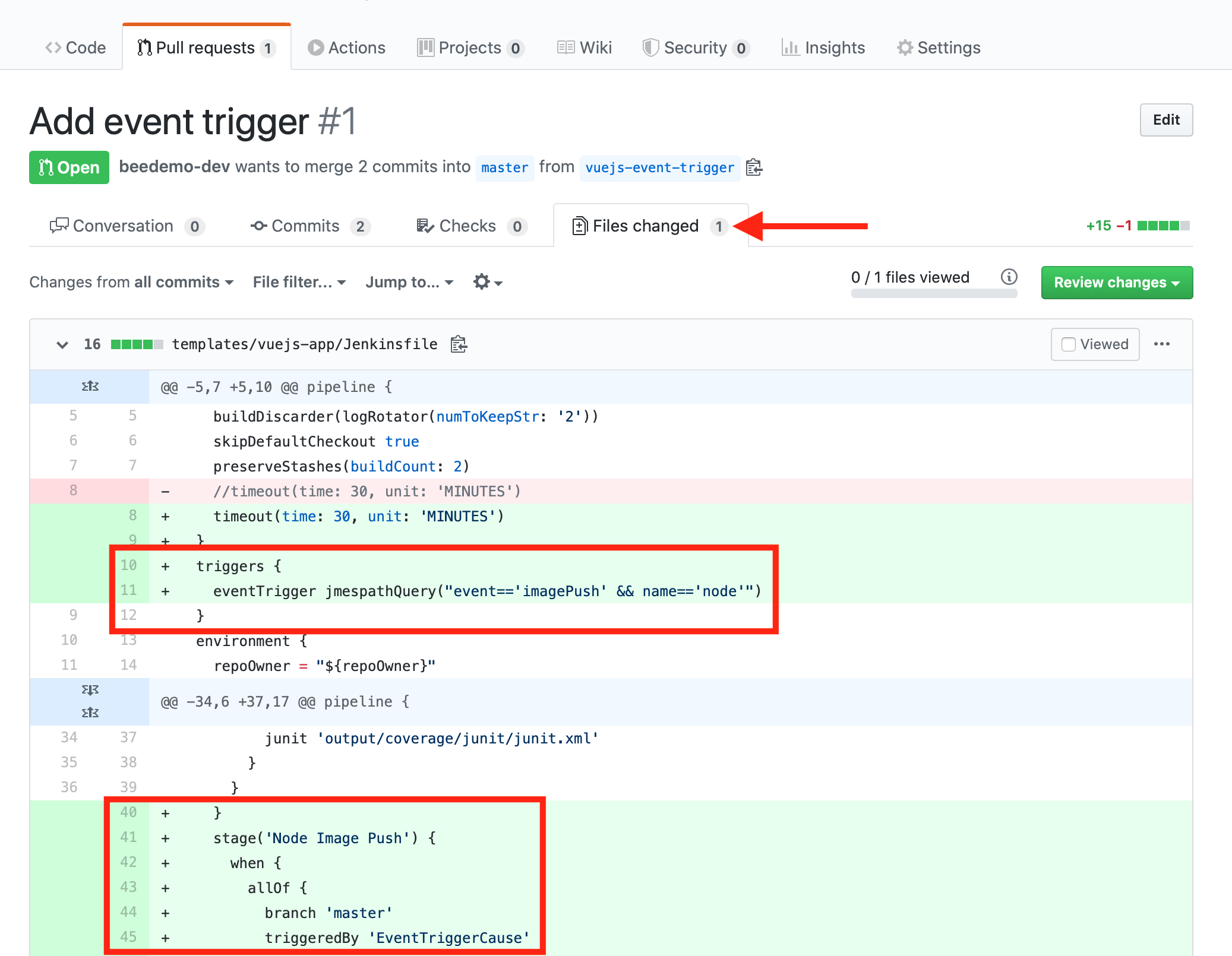Image resolution: width=1232 pixels, height=956 pixels.
Task: Open the three-dot file options menu
Action: [x=1162, y=344]
